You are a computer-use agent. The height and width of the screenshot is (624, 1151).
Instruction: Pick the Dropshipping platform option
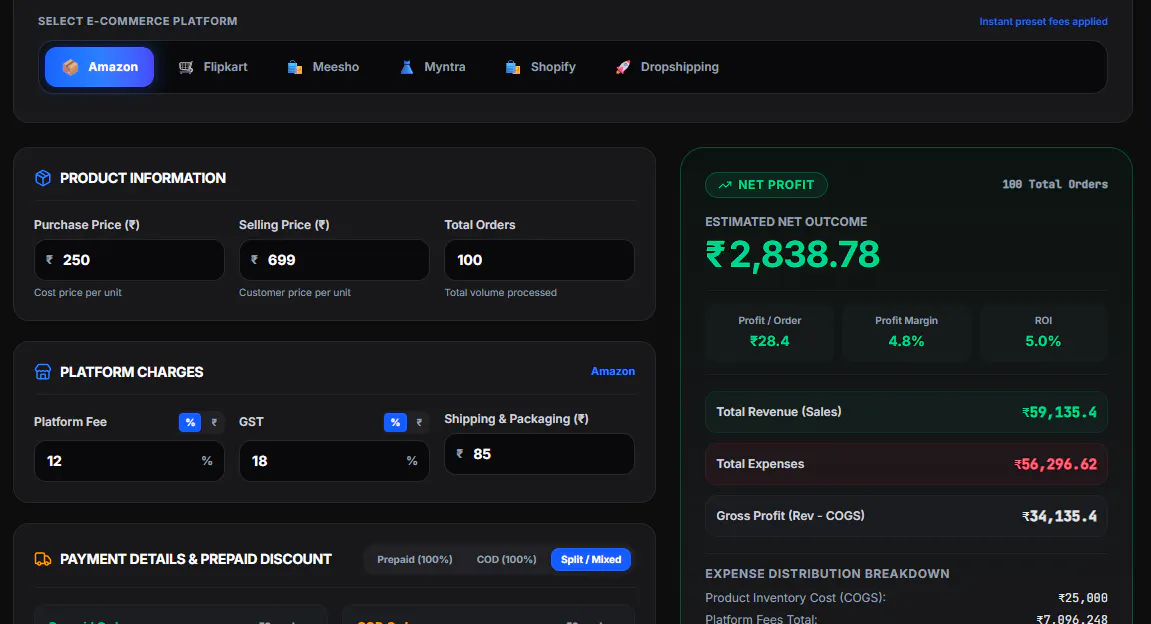coord(667,67)
